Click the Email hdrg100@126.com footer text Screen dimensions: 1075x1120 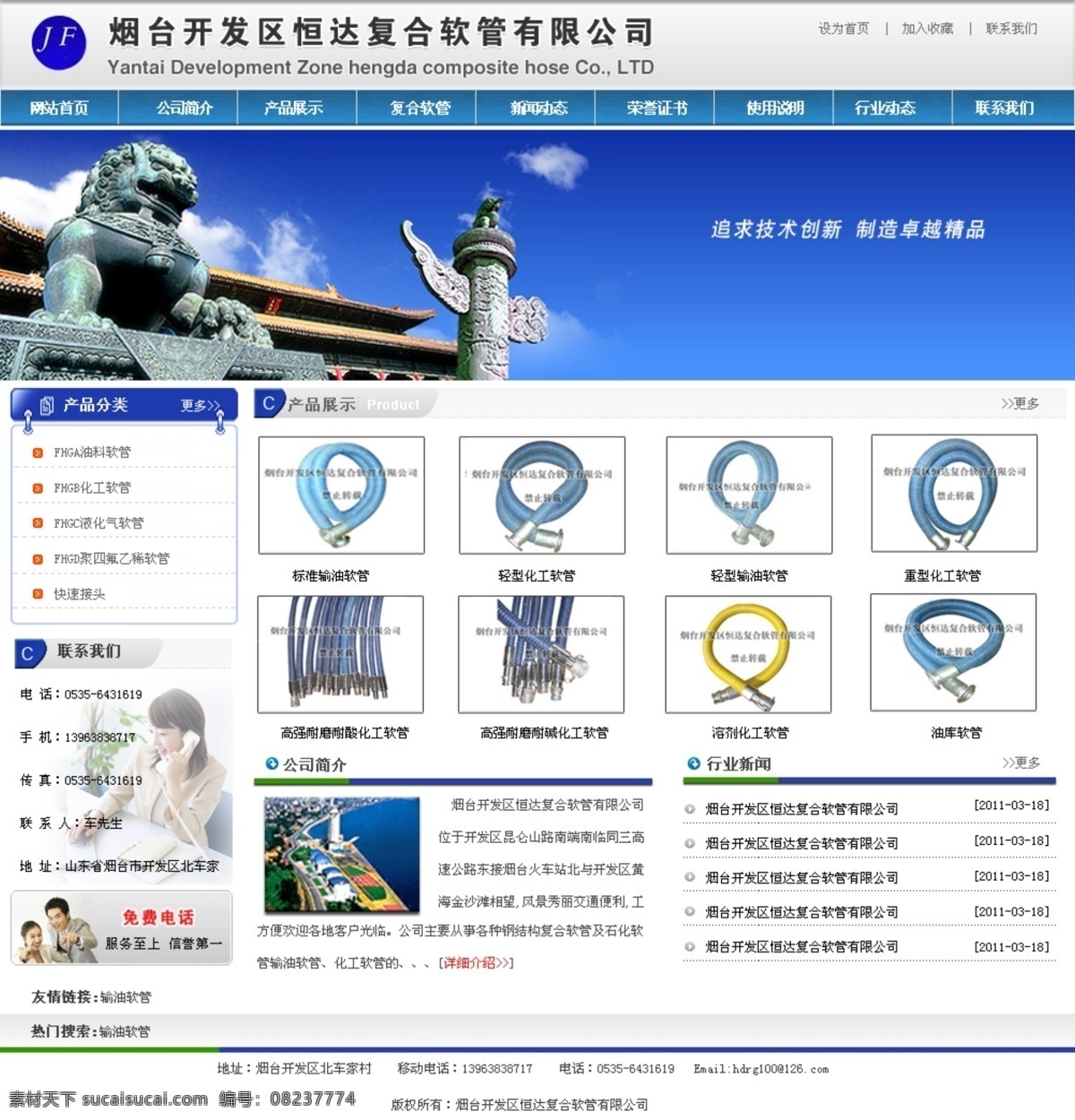point(761,1069)
